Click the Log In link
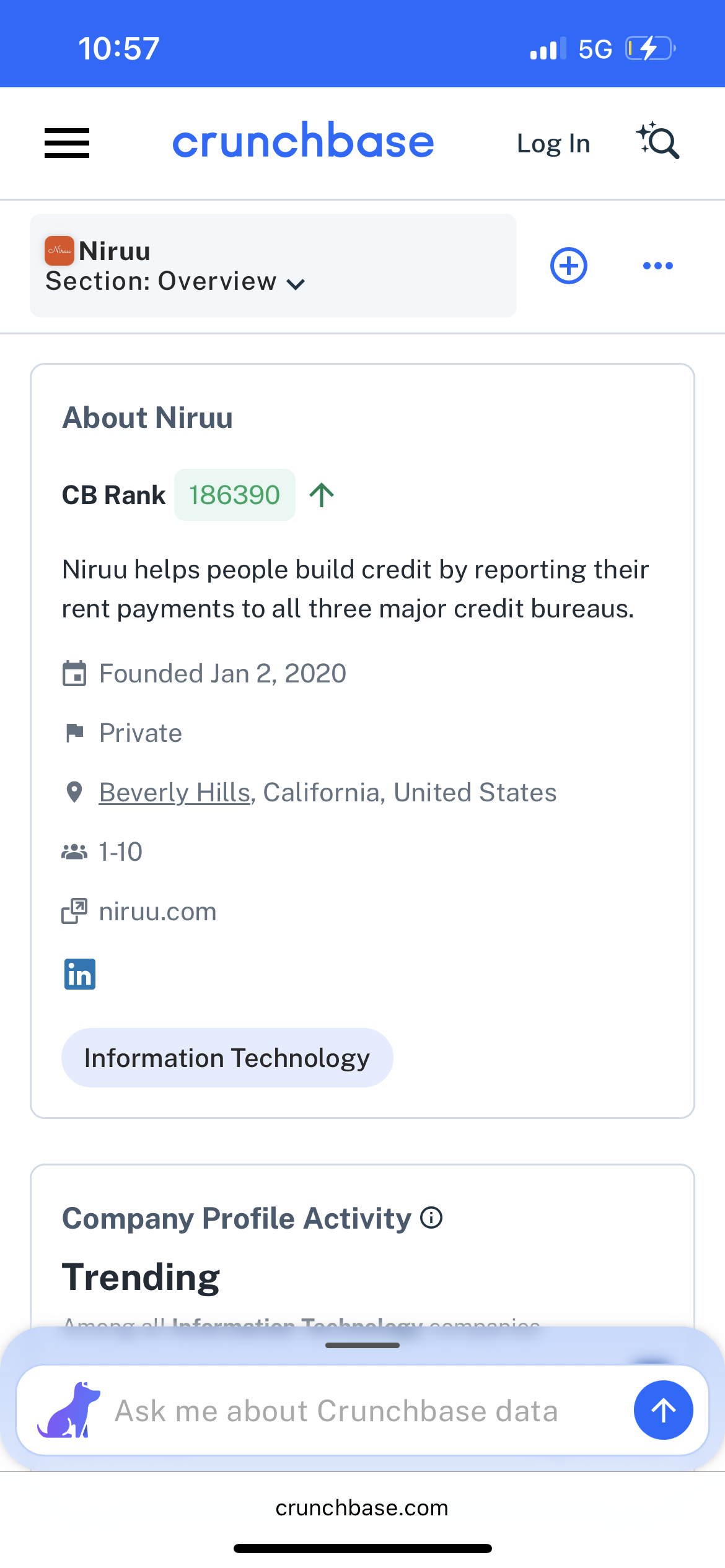 [x=553, y=142]
